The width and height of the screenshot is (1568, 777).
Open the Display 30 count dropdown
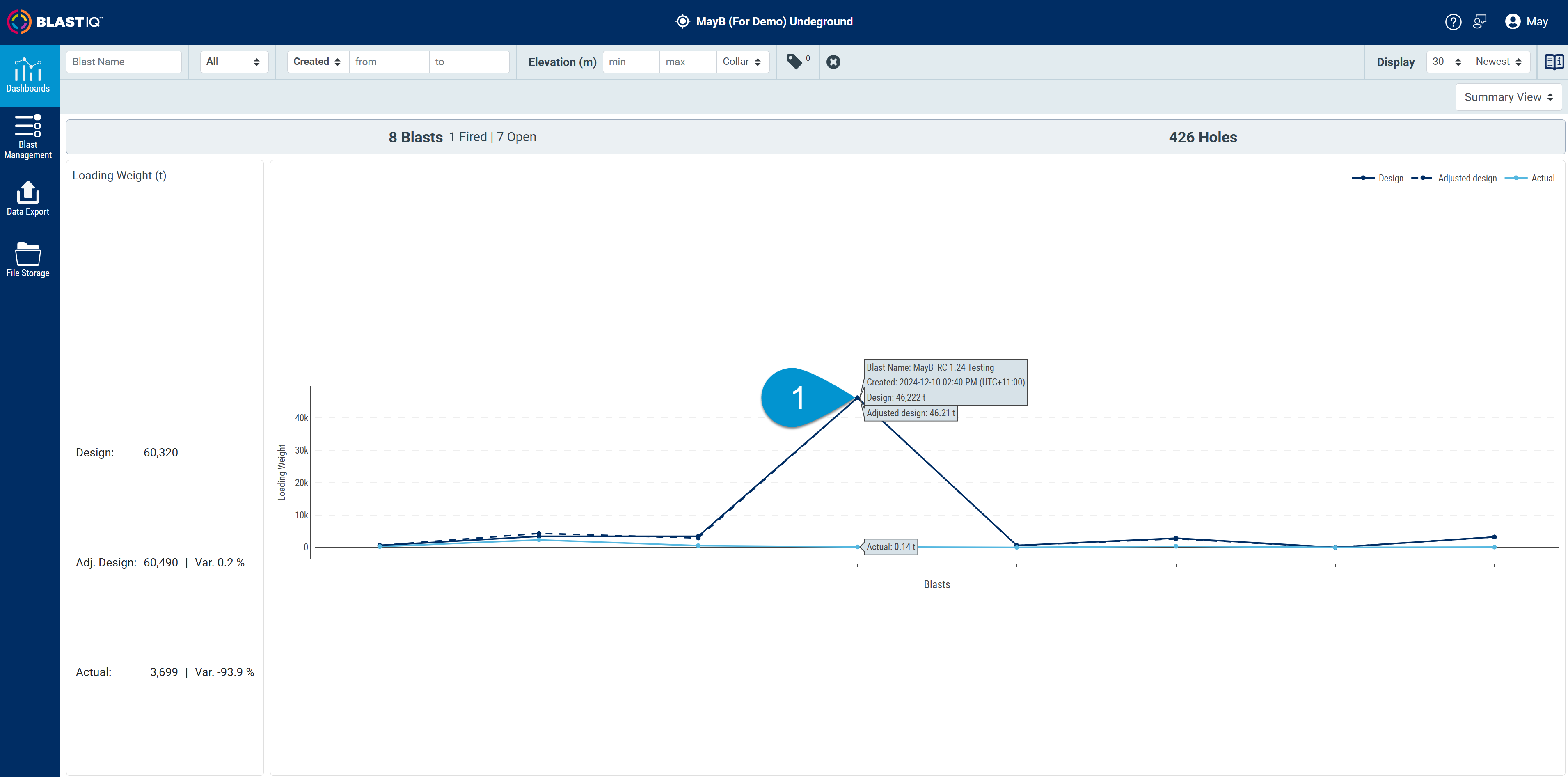[1447, 62]
